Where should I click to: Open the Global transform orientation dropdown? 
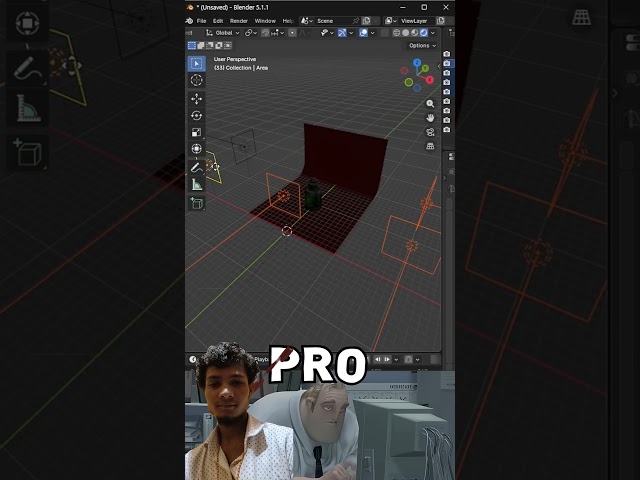point(223,33)
